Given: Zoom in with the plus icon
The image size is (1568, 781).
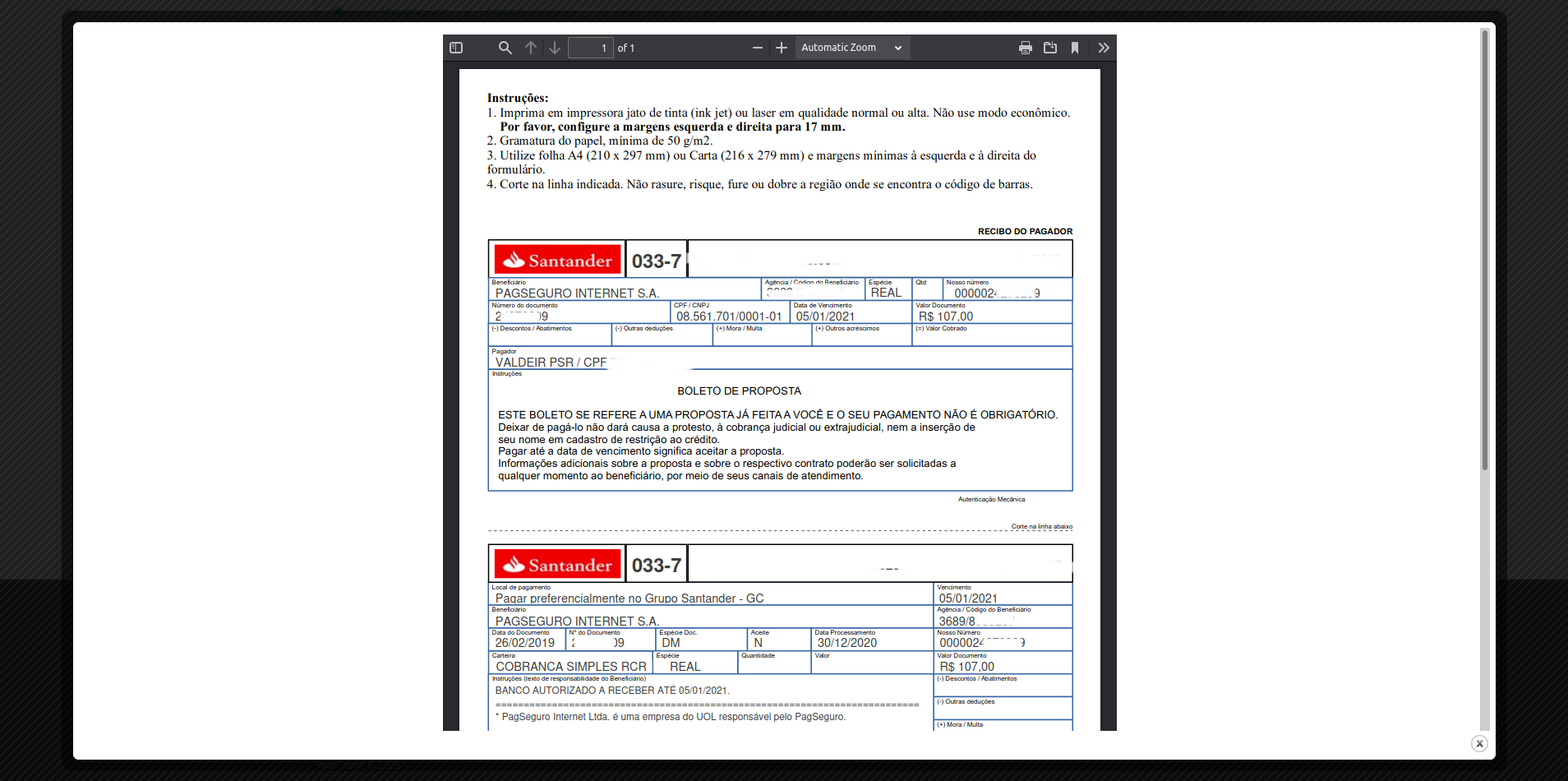Looking at the screenshot, I should tap(782, 48).
